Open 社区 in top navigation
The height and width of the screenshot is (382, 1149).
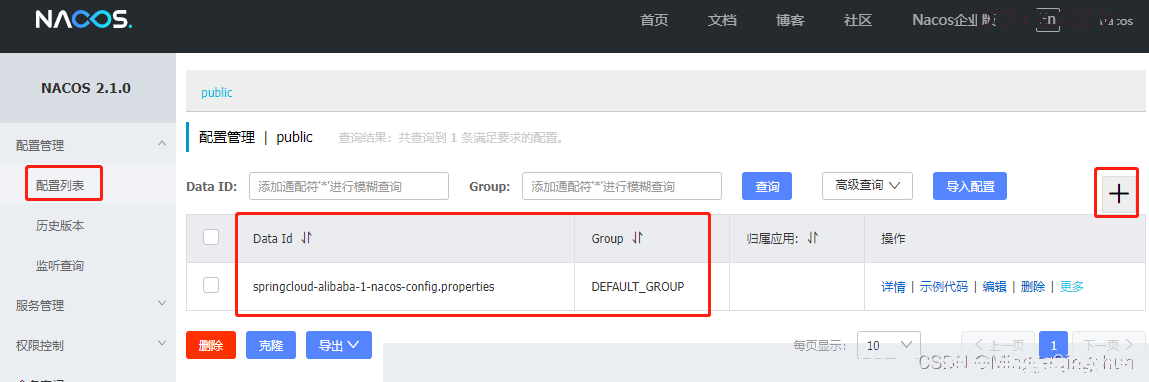tap(857, 20)
